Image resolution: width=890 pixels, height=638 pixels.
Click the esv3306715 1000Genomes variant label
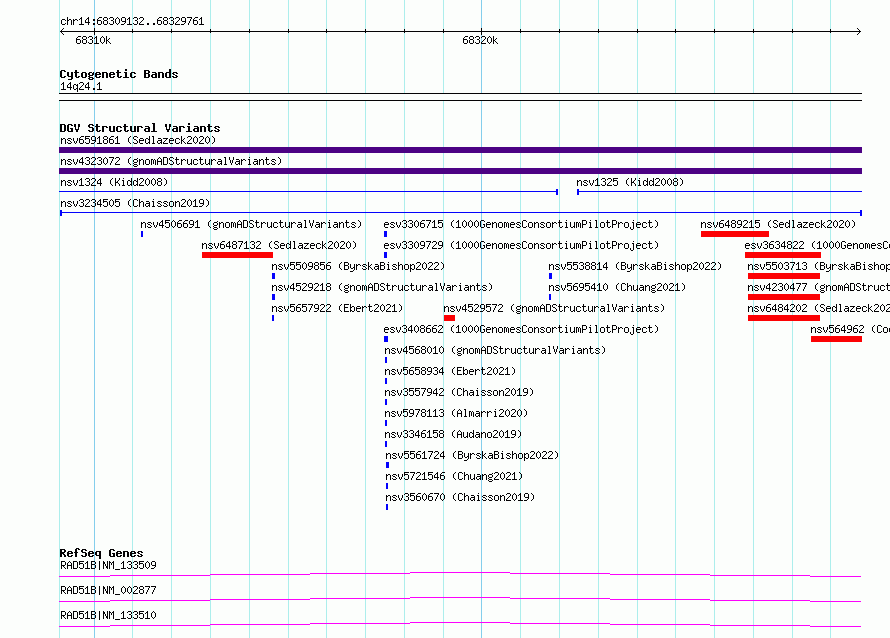tap(521, 224)
